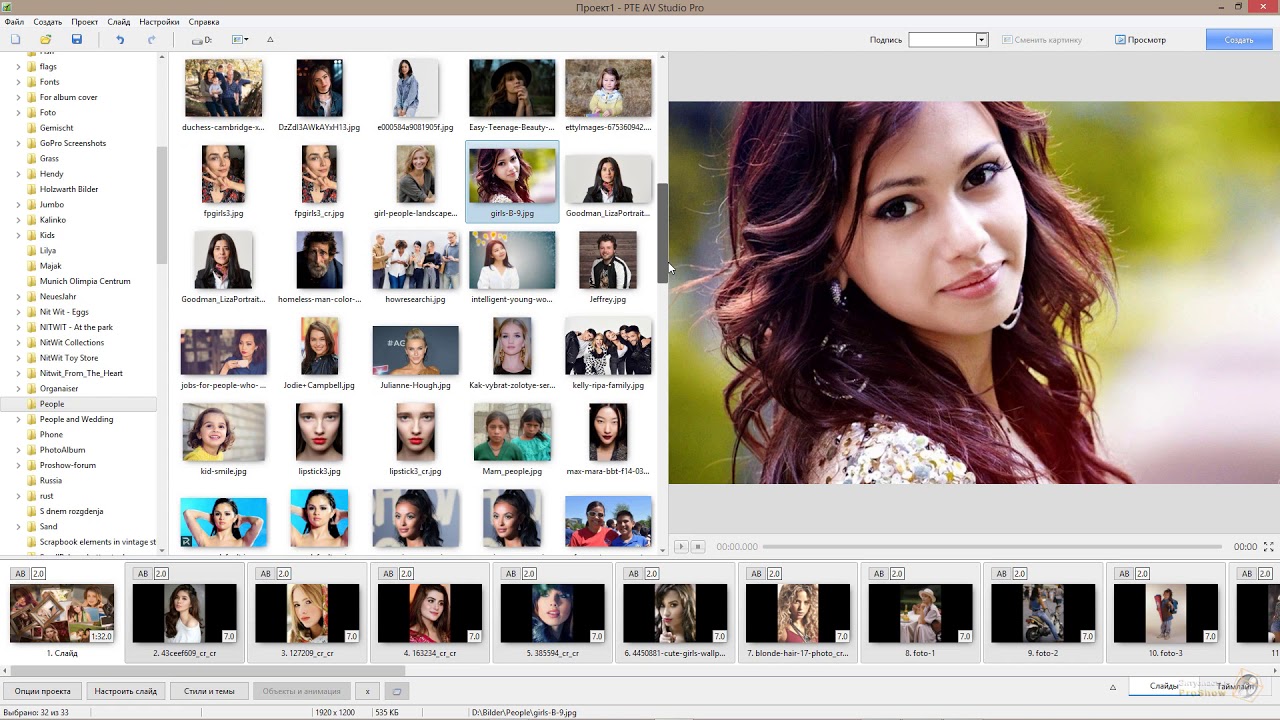Screen dimensions: 1280x720
Task: Click AB transition icon on slide 8. foto-1
Action: (879, 574)
